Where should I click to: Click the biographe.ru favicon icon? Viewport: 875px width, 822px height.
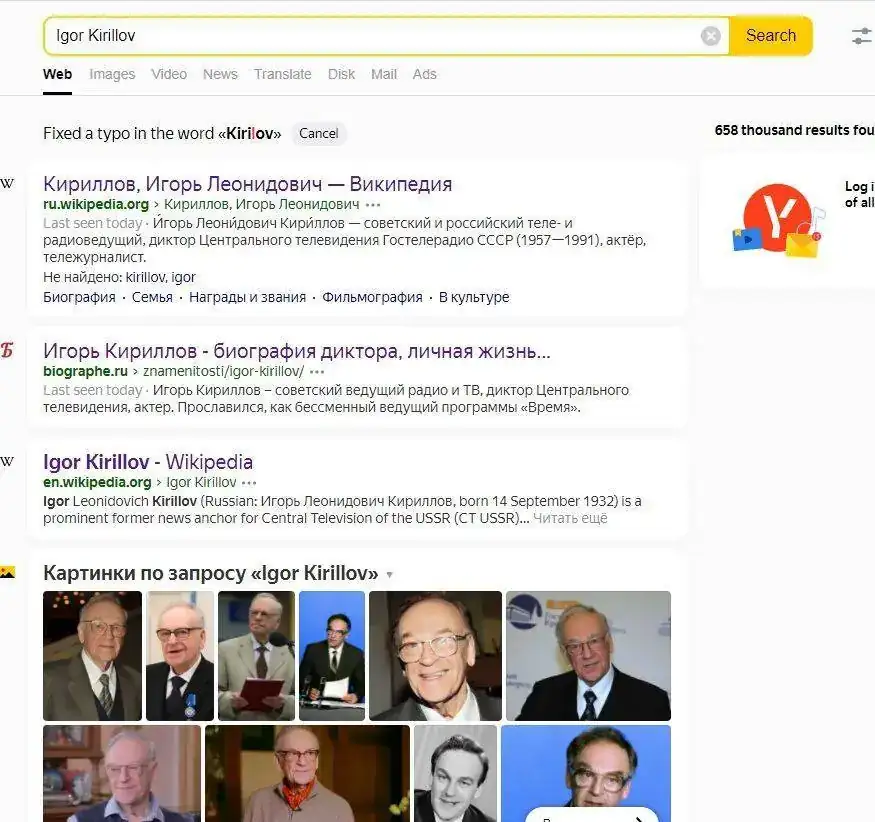click(7, 350)
